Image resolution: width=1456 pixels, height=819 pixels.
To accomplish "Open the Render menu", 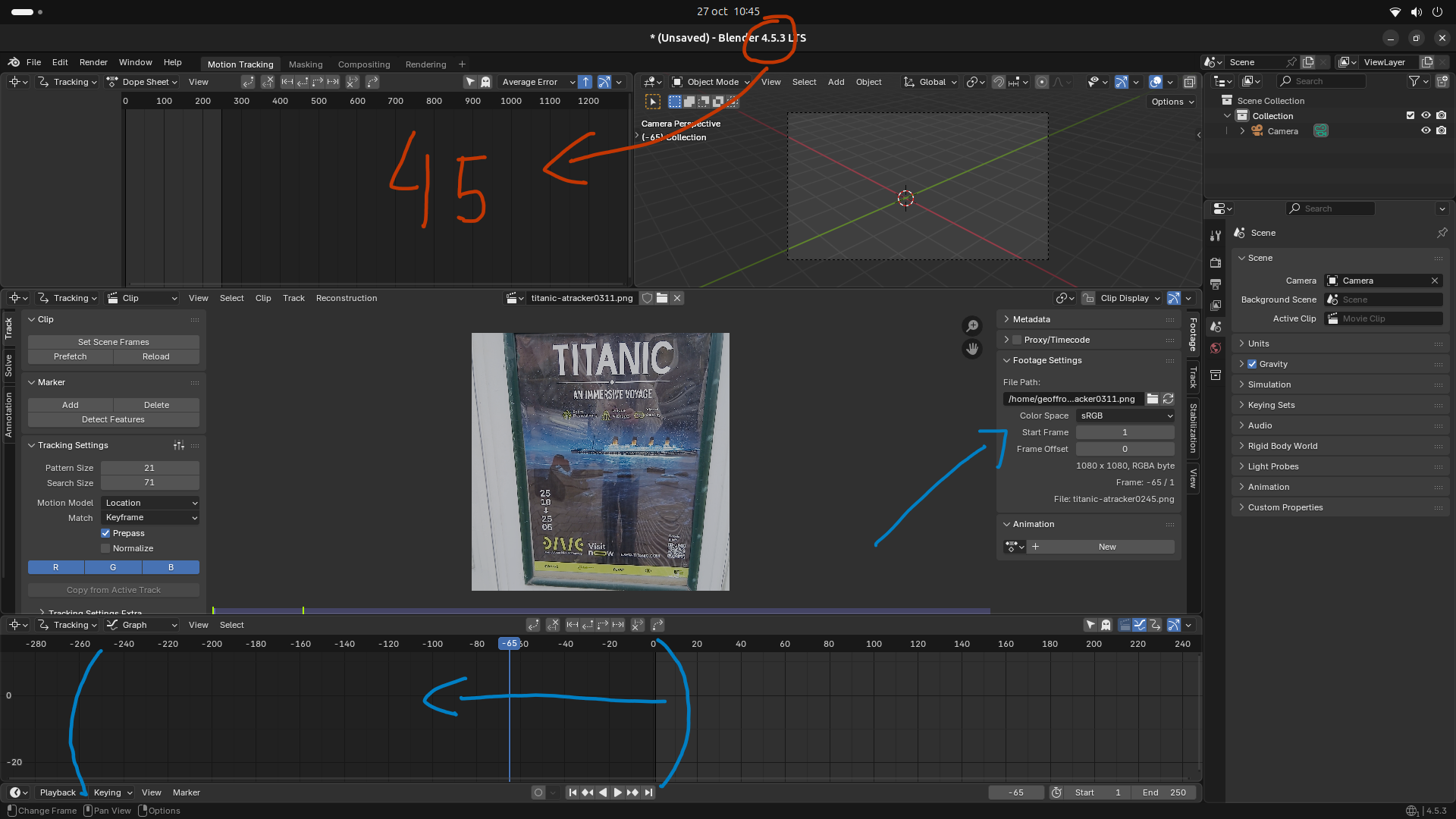I will (x=93, y=62).
